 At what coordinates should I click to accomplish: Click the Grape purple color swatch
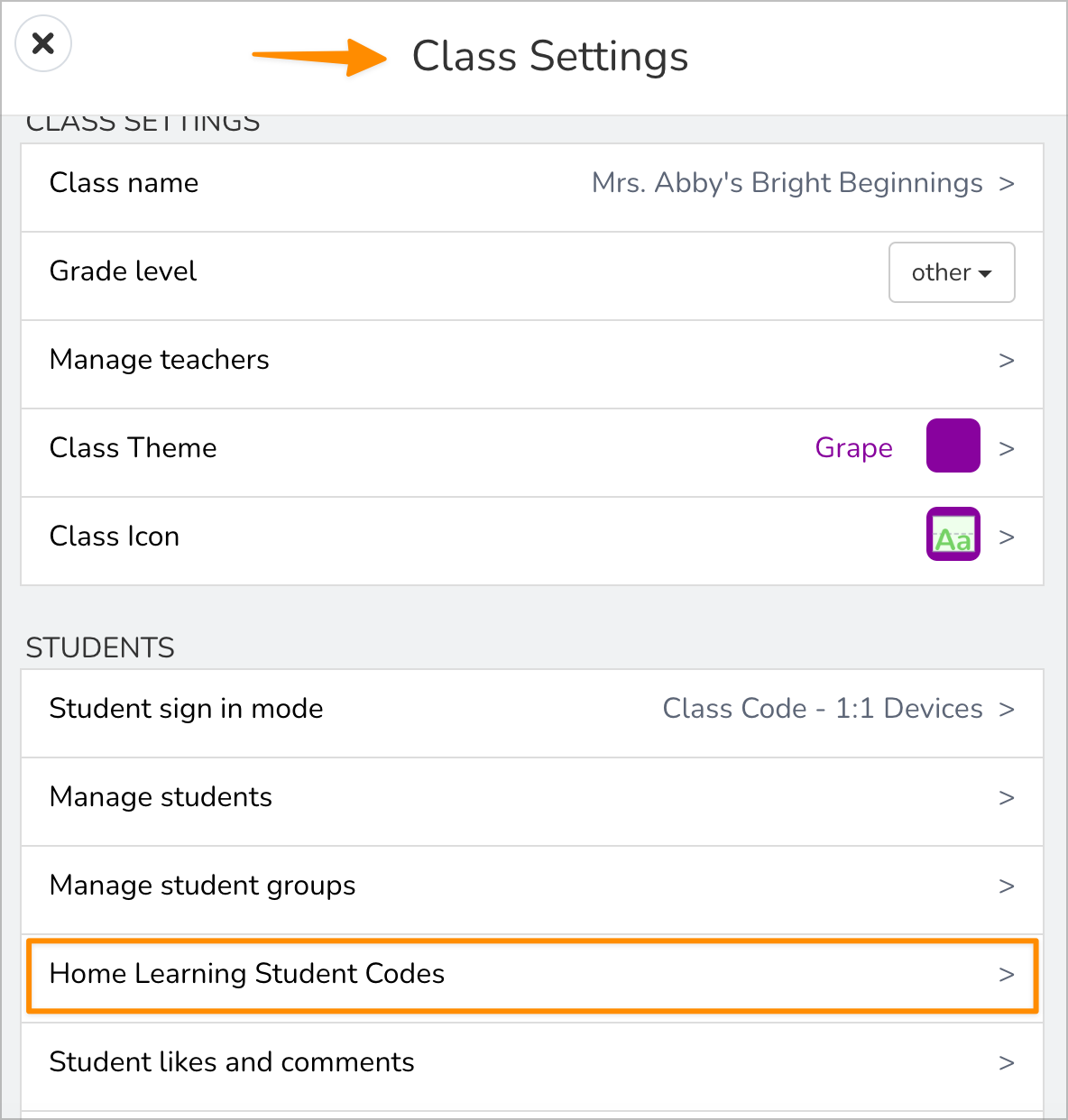click(953, 445)
